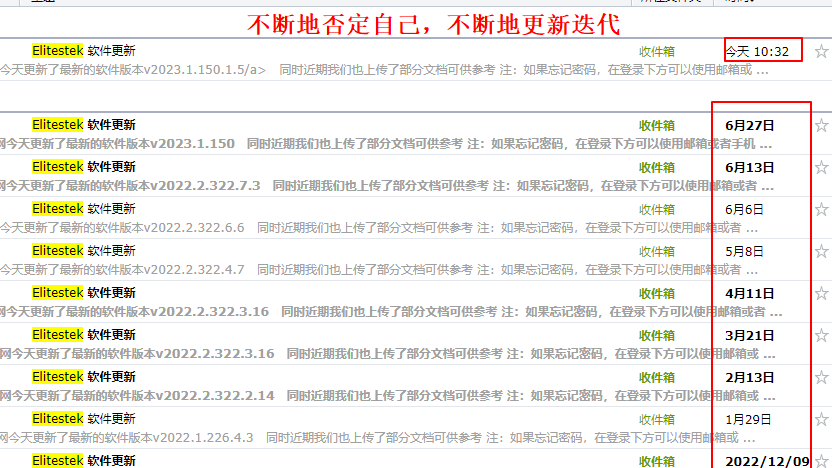Click the 6月27日 date
This screenshot has width=832, height=468.
(750, 125)
